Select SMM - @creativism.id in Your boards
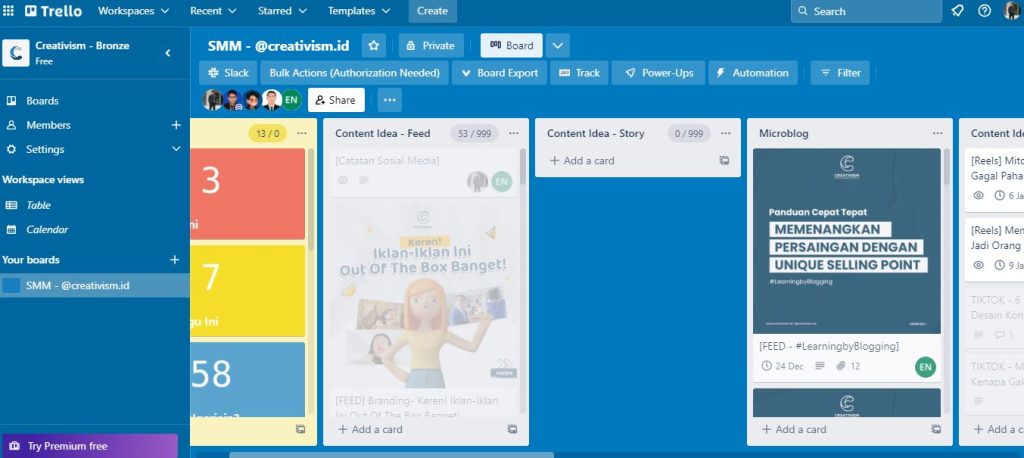This screenshot has height=458, width=1024. tap(95, 286)
